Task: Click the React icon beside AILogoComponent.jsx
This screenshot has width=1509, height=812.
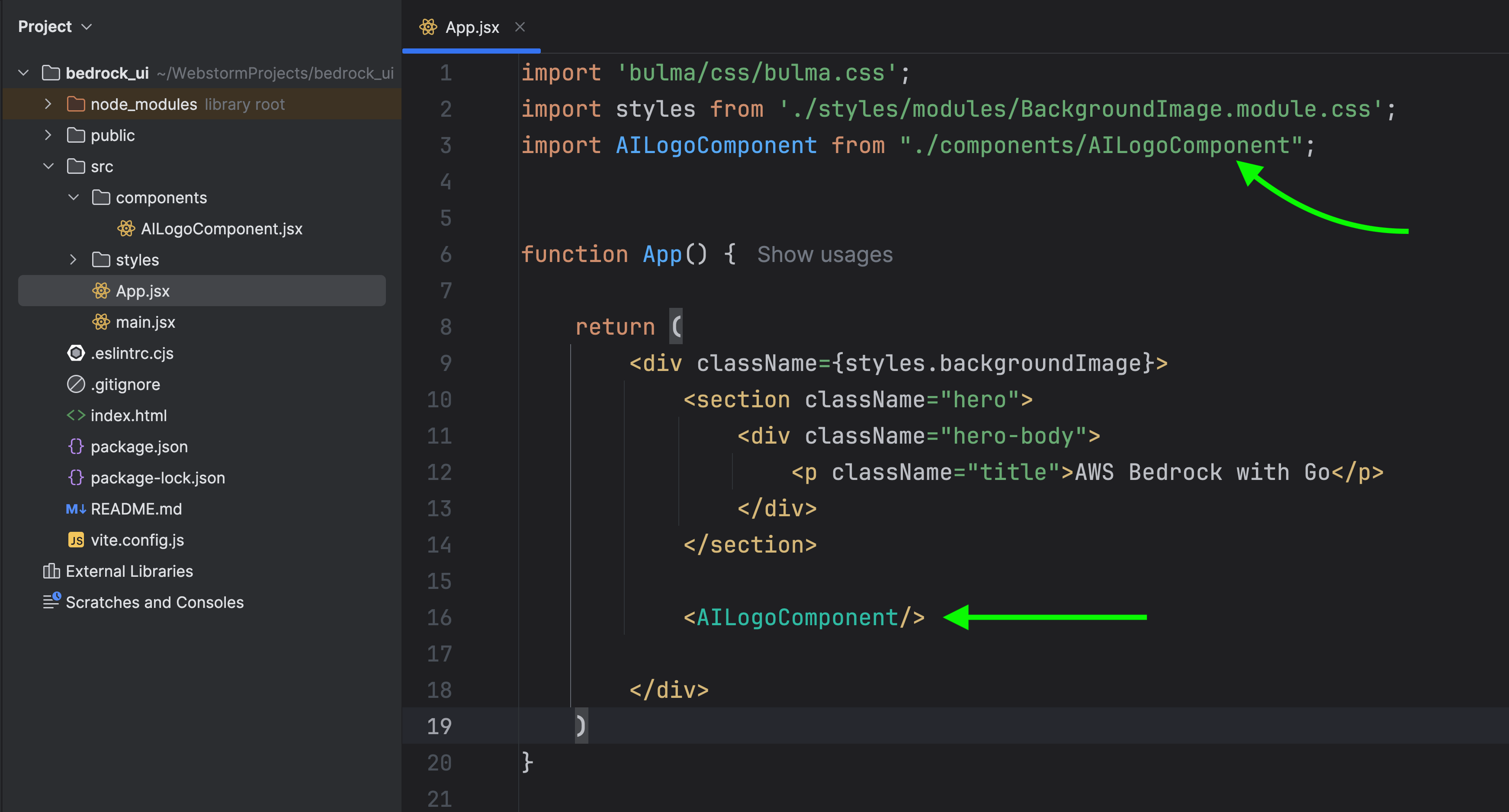Action: click(126, 228)
